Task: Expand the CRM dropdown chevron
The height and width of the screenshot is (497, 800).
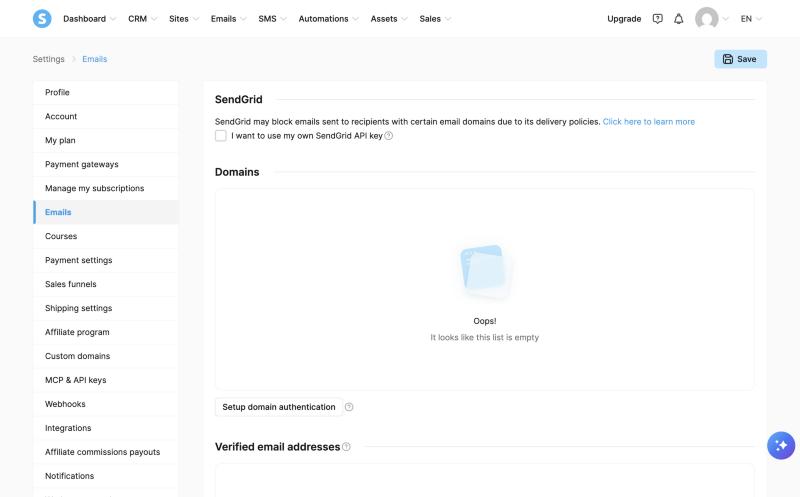Action: pyautogui.click(x=154, y=19)
